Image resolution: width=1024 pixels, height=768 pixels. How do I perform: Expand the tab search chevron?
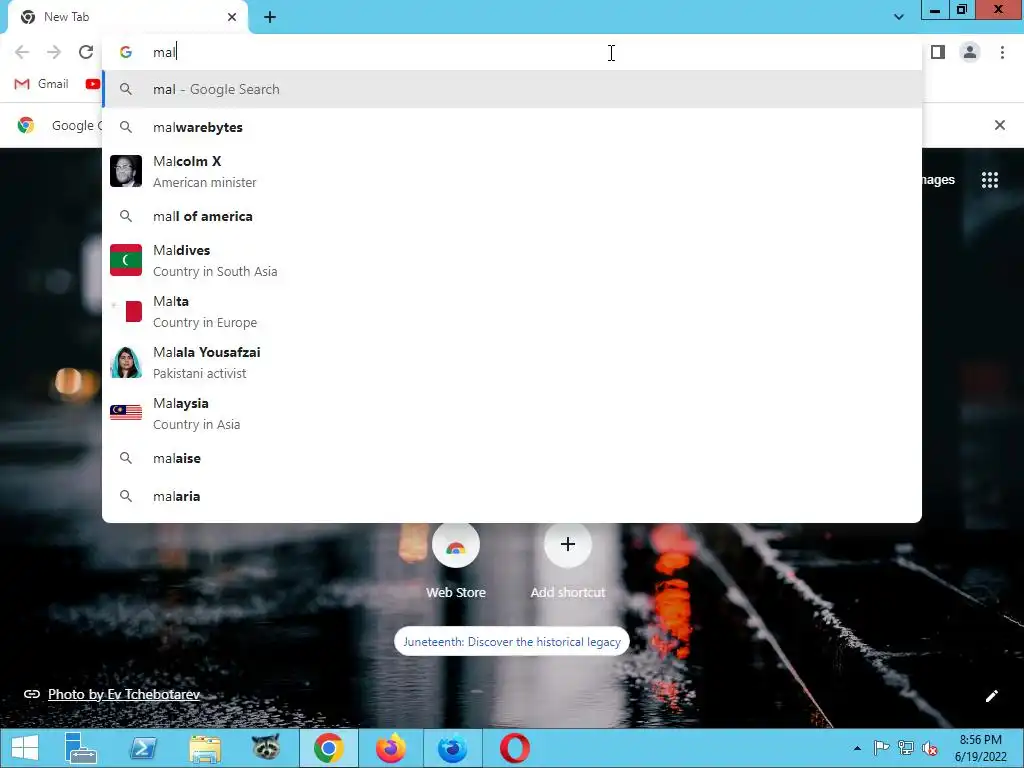tap(899, 17)
